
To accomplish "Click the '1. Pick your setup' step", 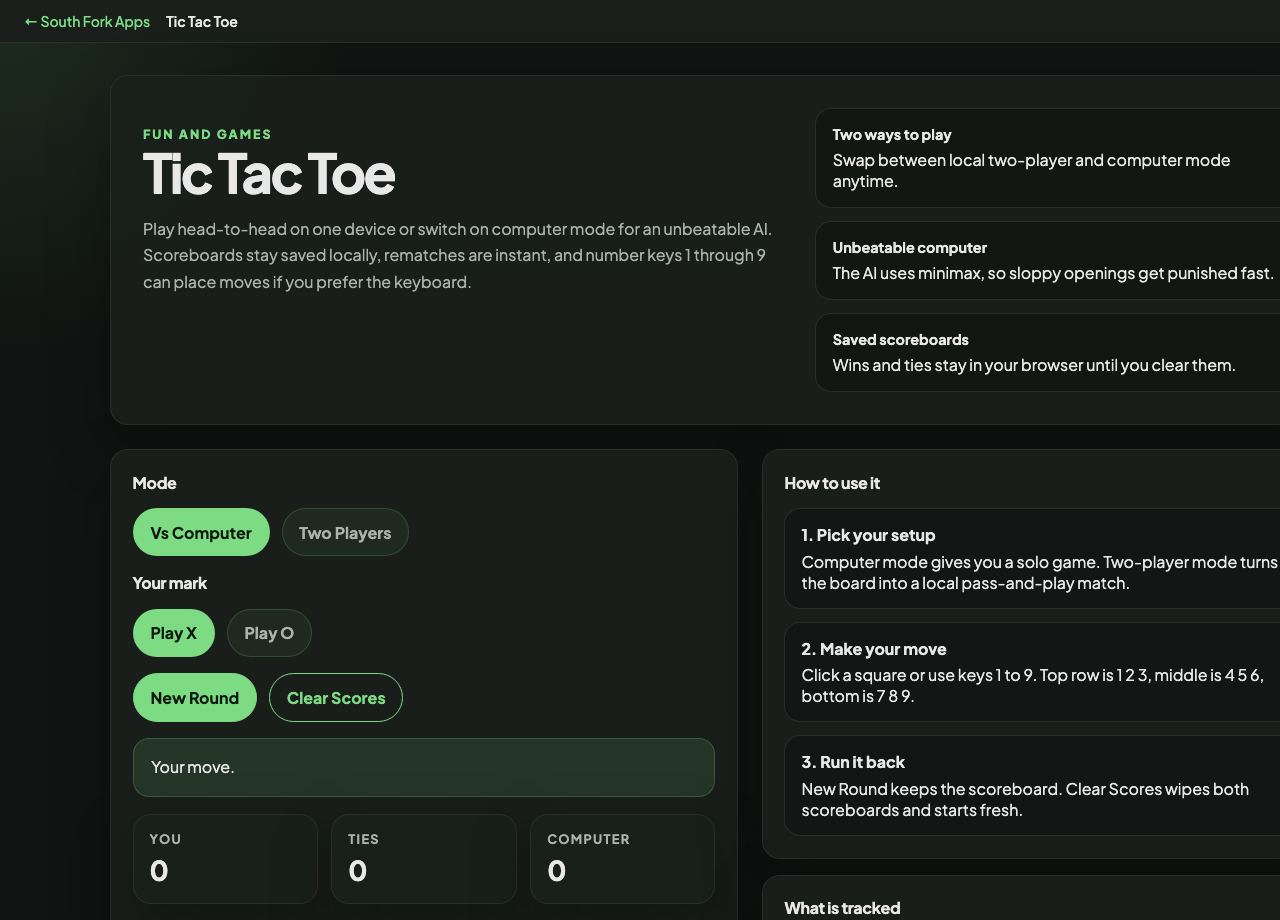I will pyautogui.click(x=1032, y=558).
